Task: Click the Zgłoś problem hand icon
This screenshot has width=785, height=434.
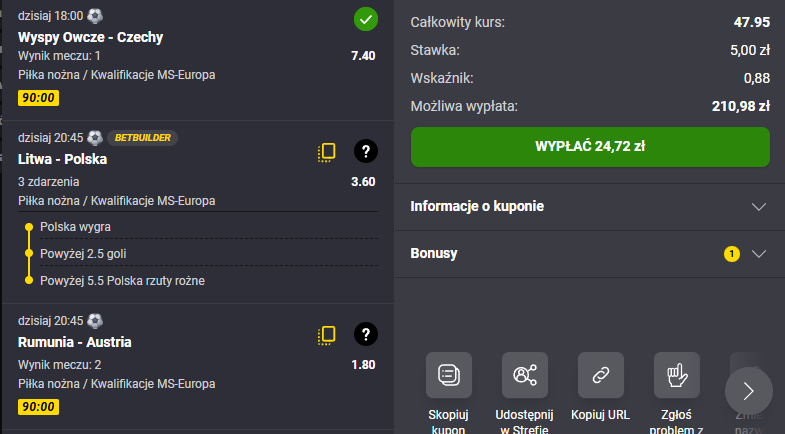Action: pos(677,375)
